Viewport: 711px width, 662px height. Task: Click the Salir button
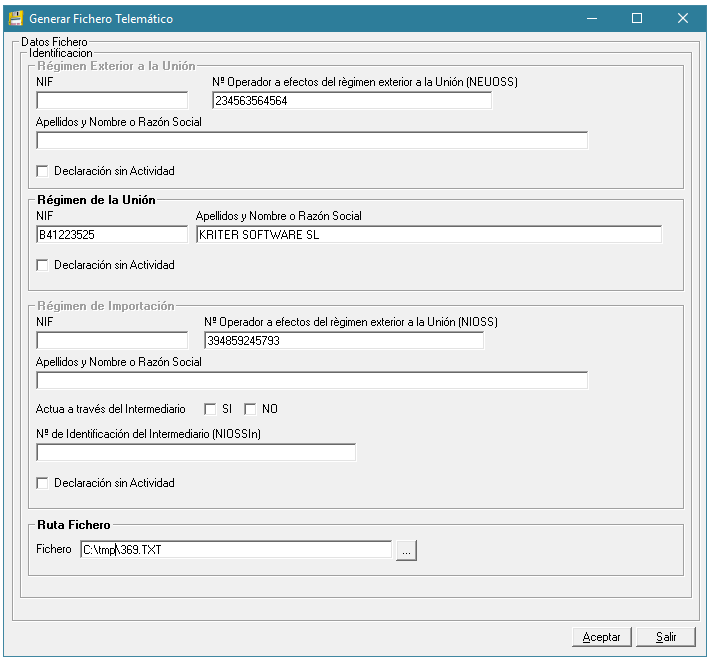[666, 637]
